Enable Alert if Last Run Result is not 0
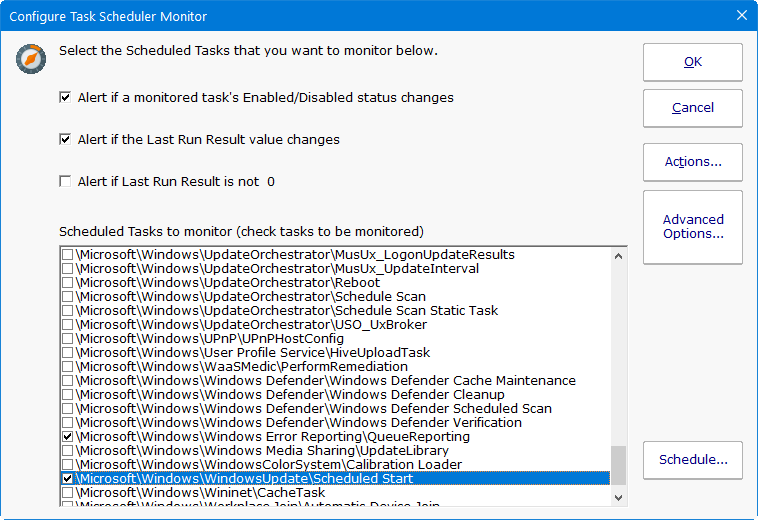Screen dimensions: 758x520 (x=66, y=182)
